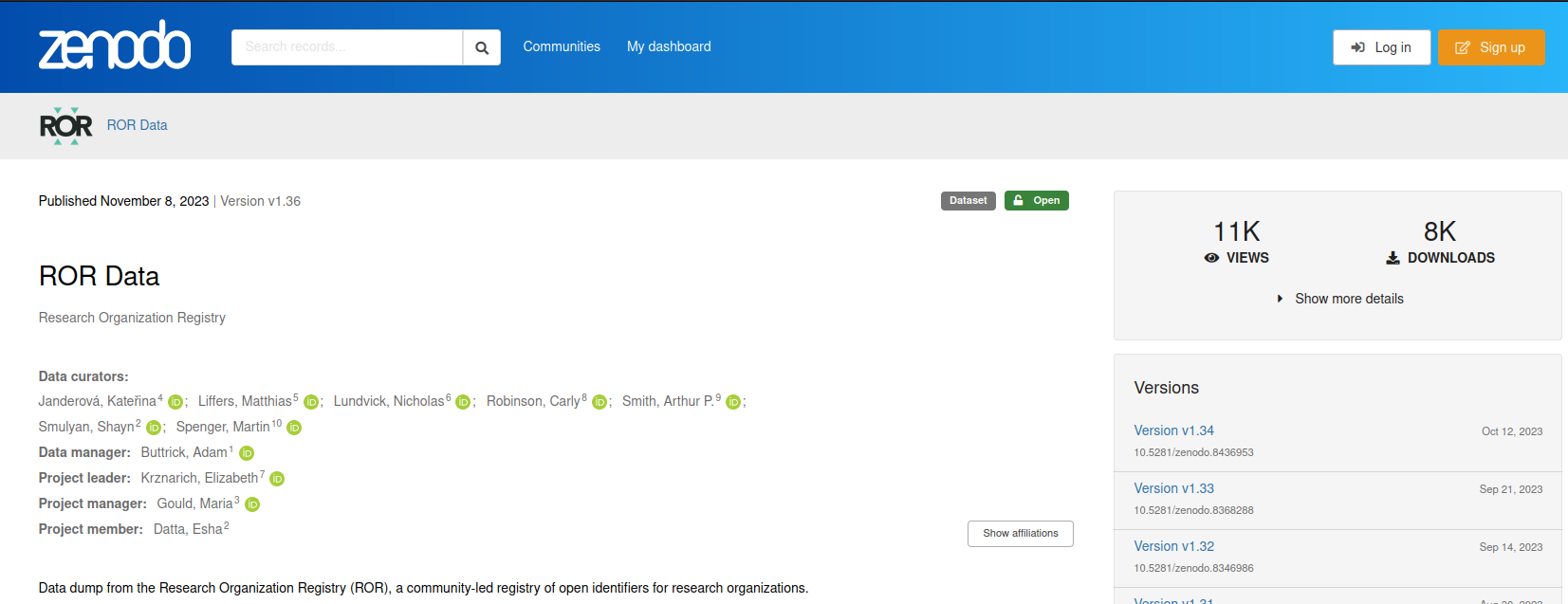Open Spenger, Martin's ORCID icon
Viewport: 1568px width, 604px height.
[294, 428]
